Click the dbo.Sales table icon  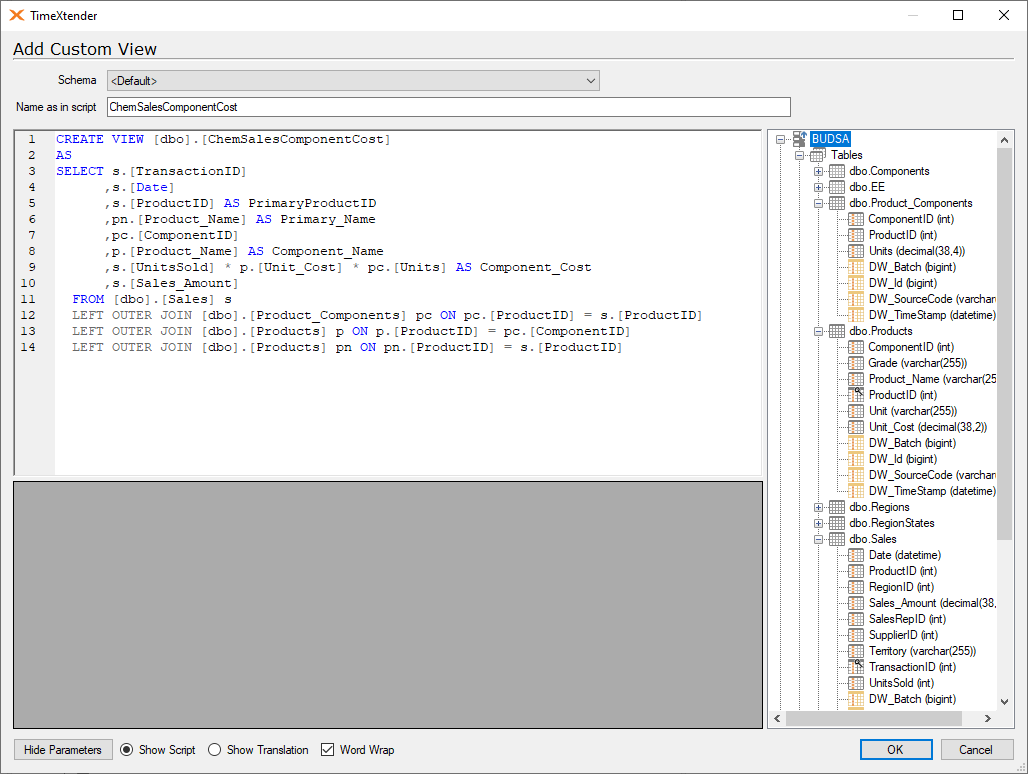click(837, 539)
